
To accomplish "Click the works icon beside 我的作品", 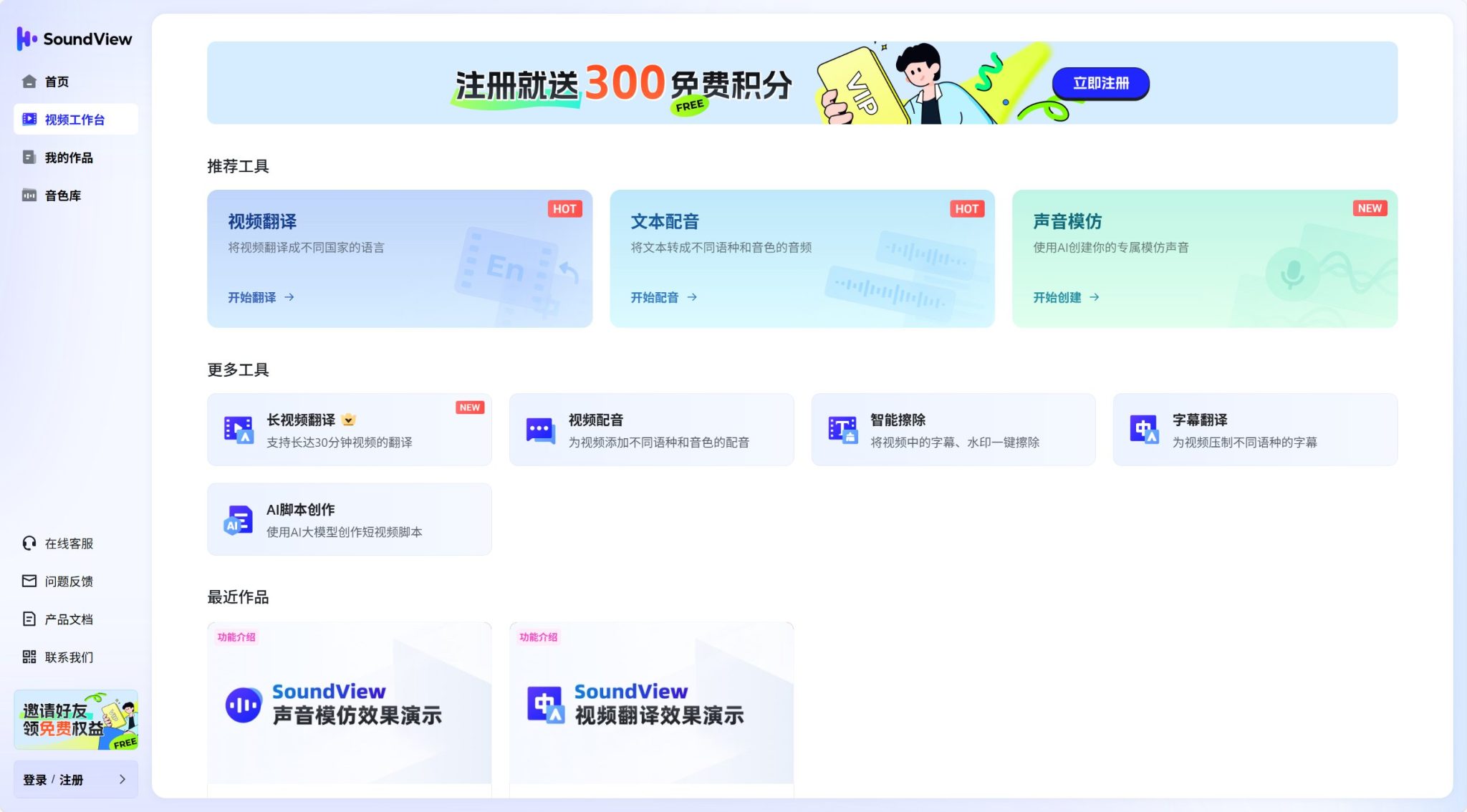I will click(29, 158).
